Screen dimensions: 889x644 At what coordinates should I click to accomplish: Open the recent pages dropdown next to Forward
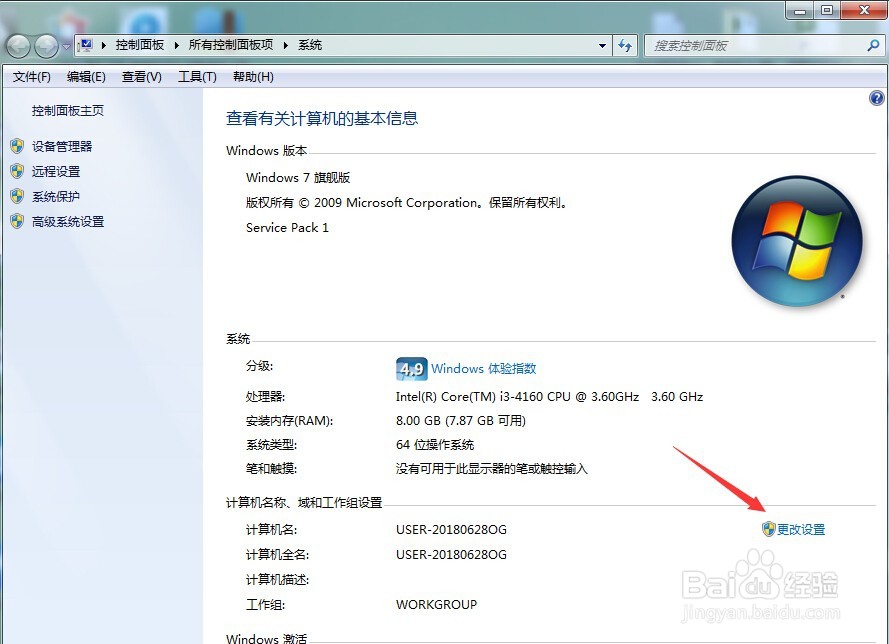click(x=66, y=46)
